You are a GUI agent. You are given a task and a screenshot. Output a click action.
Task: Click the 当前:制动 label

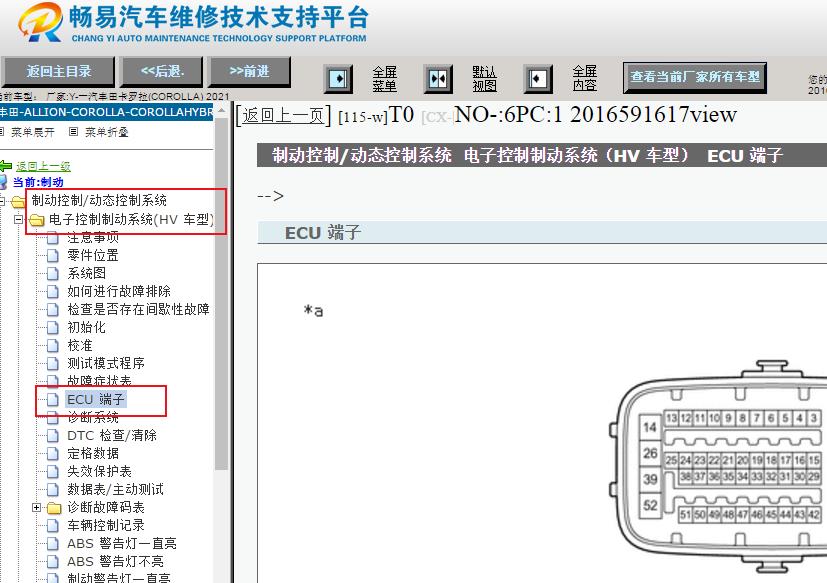38,182
